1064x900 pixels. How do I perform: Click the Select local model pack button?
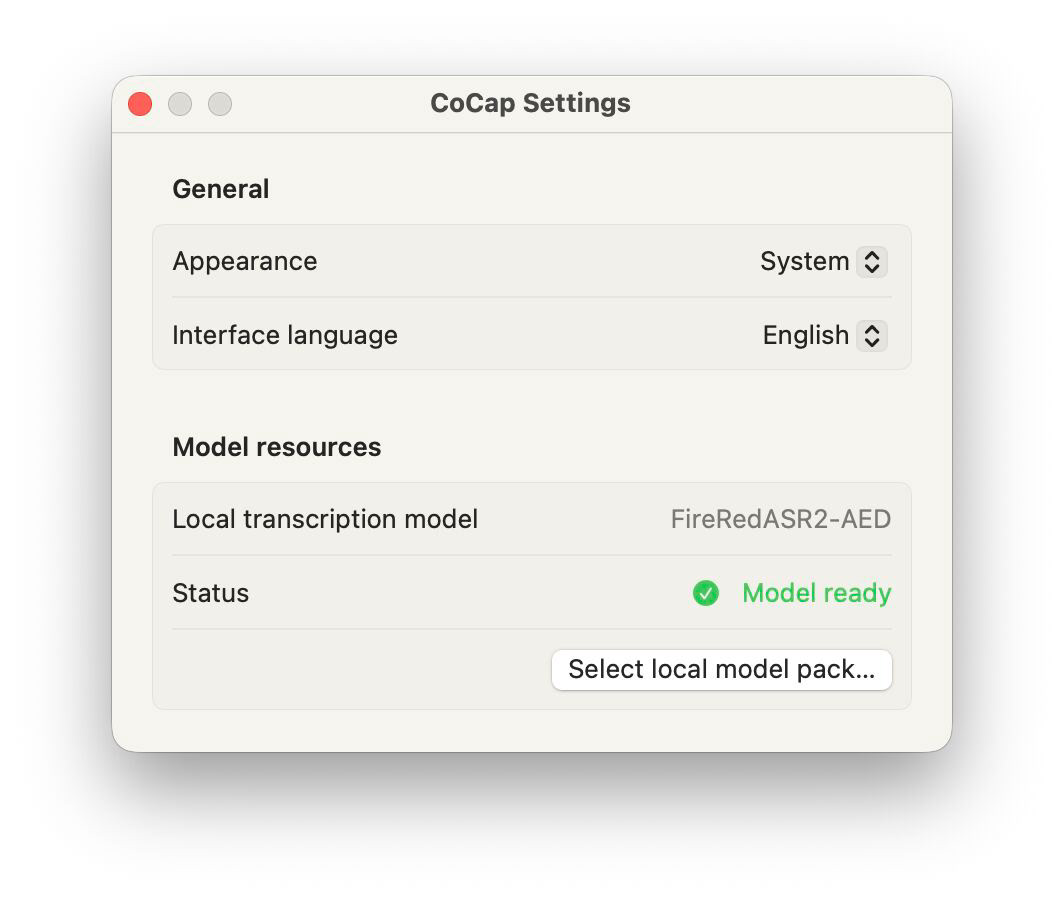tap(721, 669)
